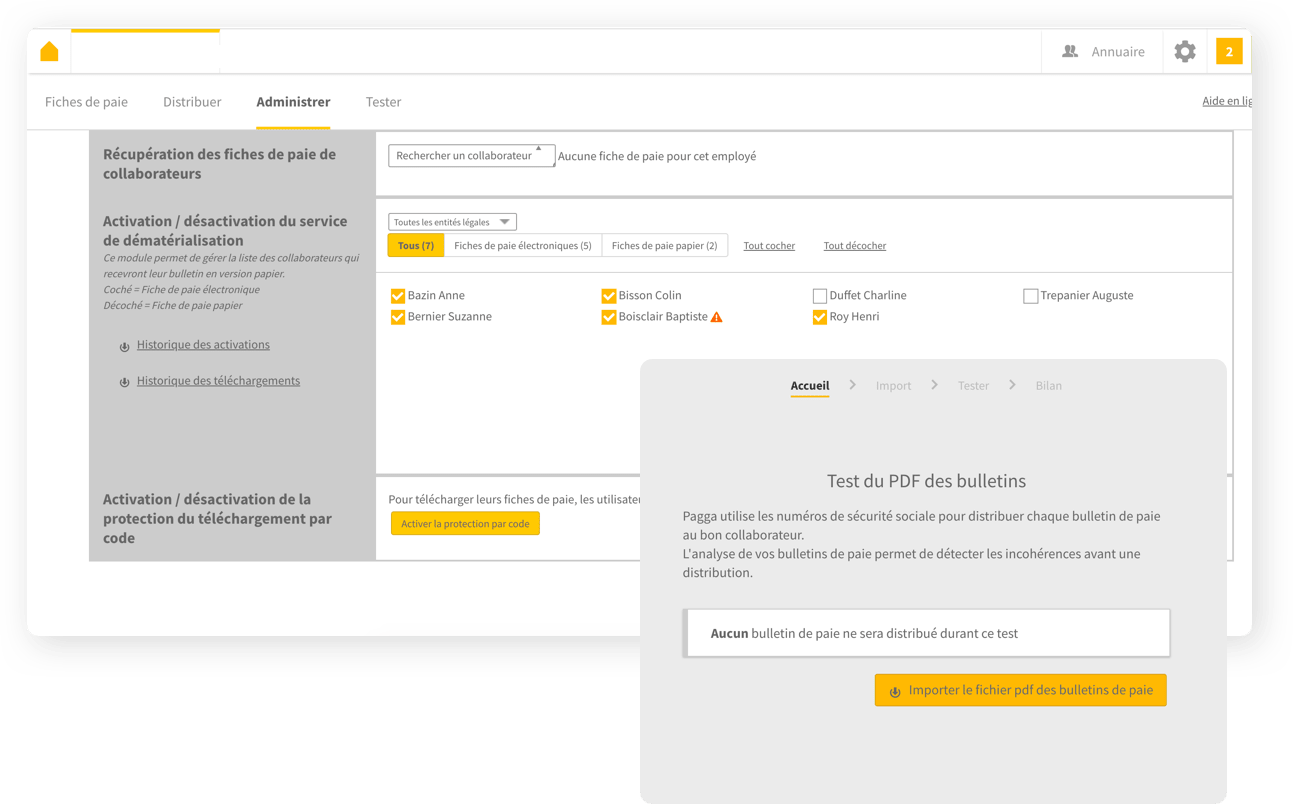Viewport: 1293px width, 804px height.
Task: Go to the Bilan wizard step
Action: click(x=1048, y=386)
